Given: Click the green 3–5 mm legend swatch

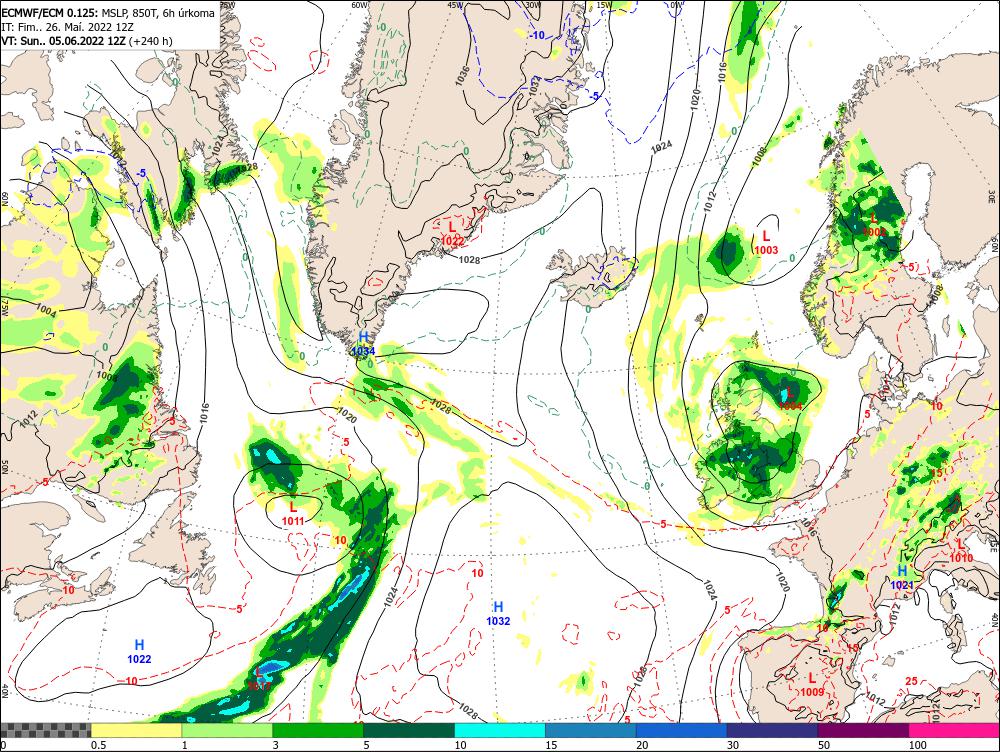Looking at the screenshot, I should [318, 730].
